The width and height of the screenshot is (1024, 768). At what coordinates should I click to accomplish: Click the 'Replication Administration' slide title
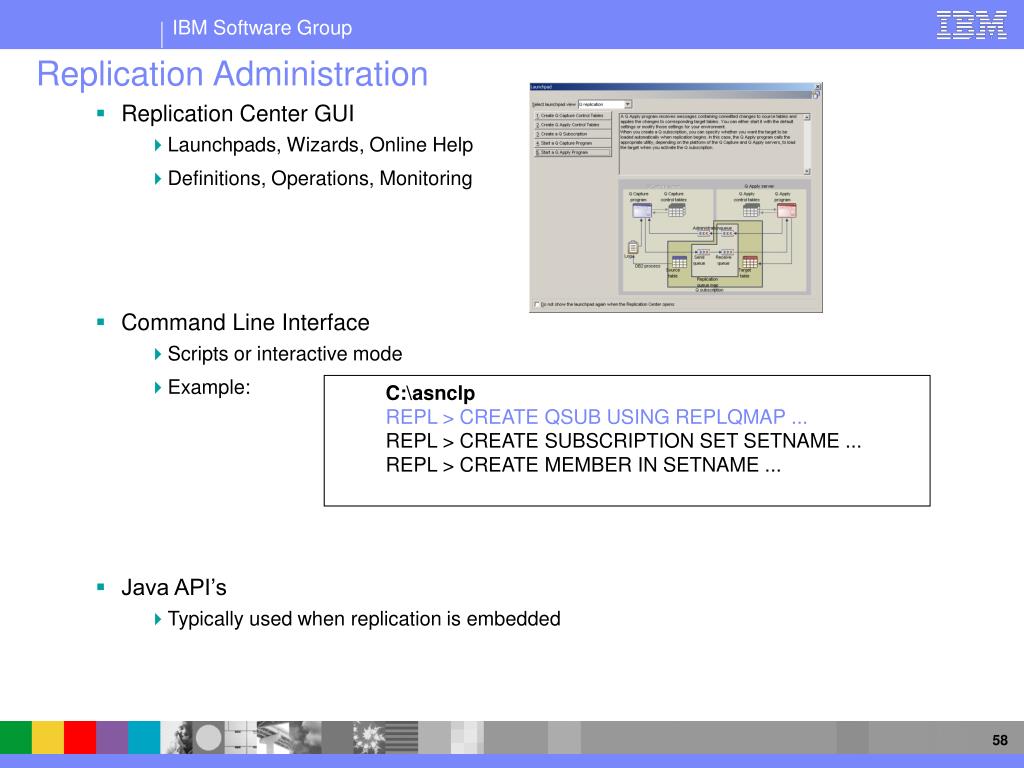pos(232,74)
